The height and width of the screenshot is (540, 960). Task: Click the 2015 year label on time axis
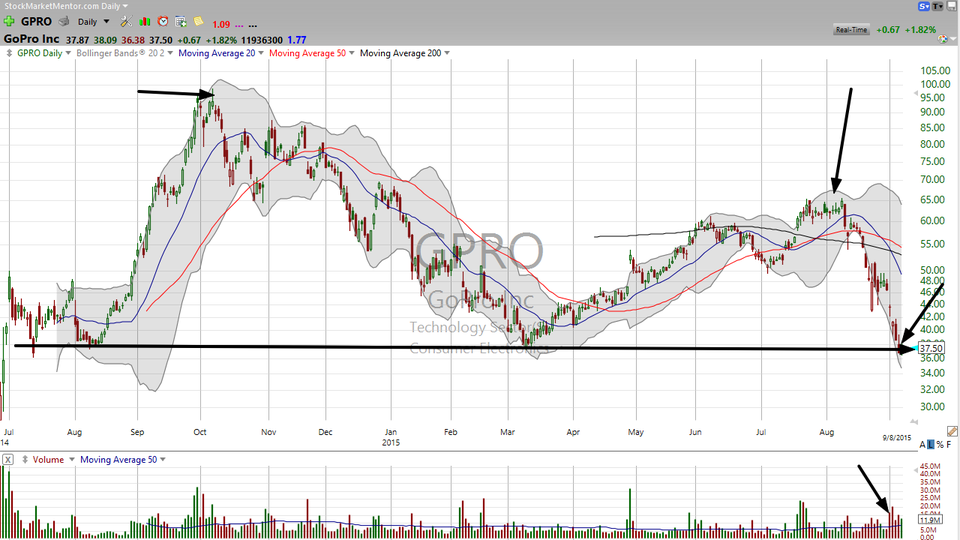tap(391, 442)
